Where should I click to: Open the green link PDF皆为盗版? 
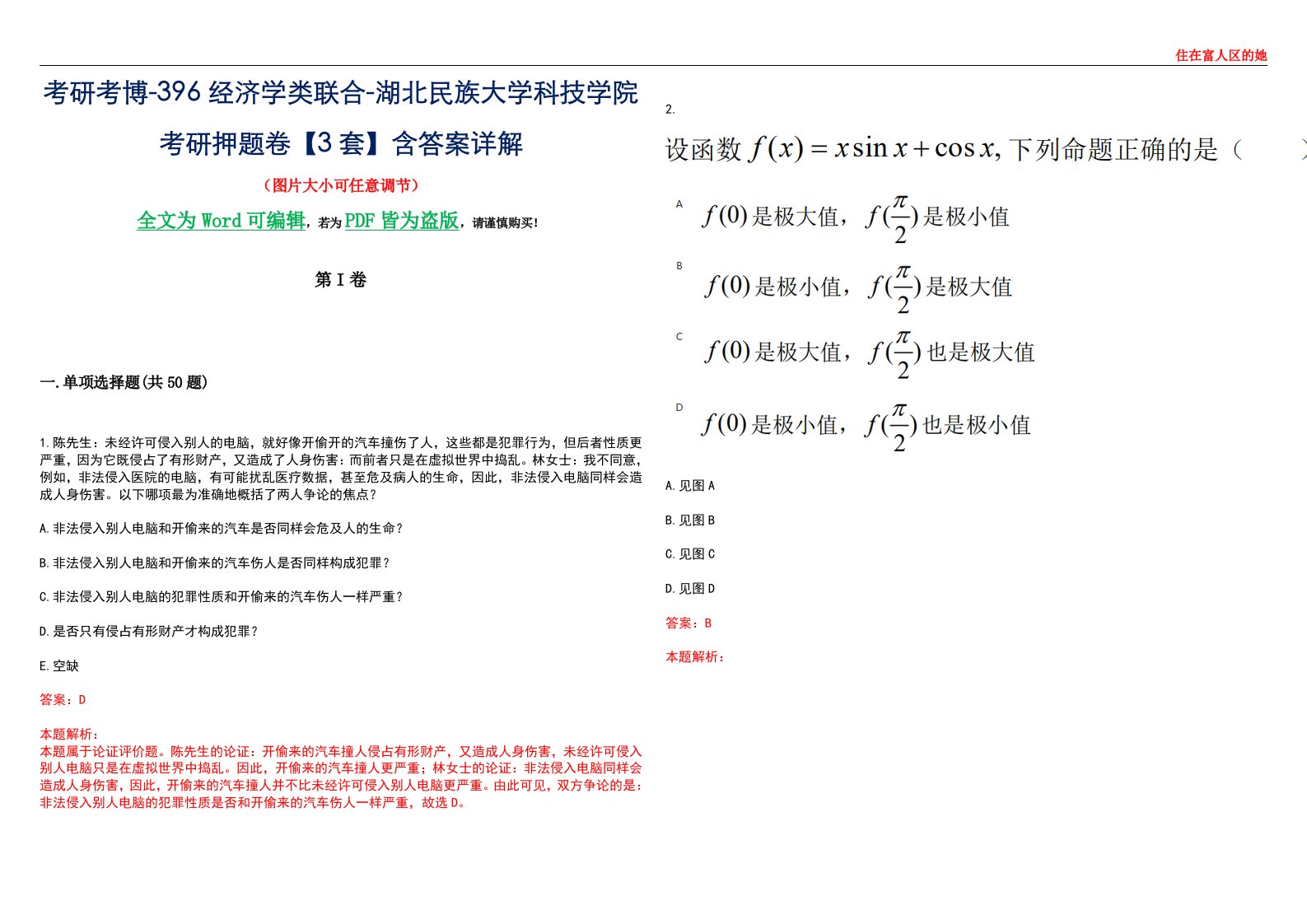[x=401, y=221]
